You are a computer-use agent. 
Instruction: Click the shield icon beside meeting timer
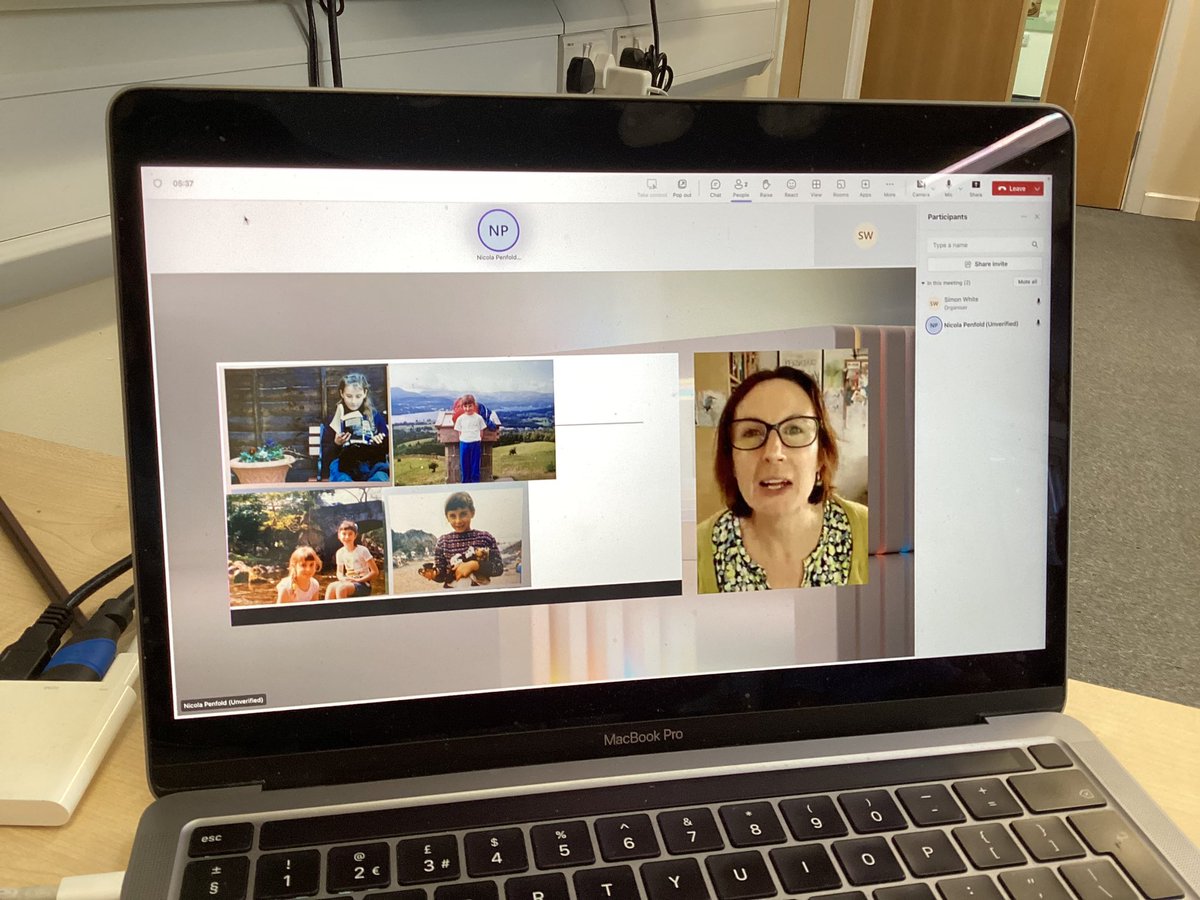(x=157, y=183)
